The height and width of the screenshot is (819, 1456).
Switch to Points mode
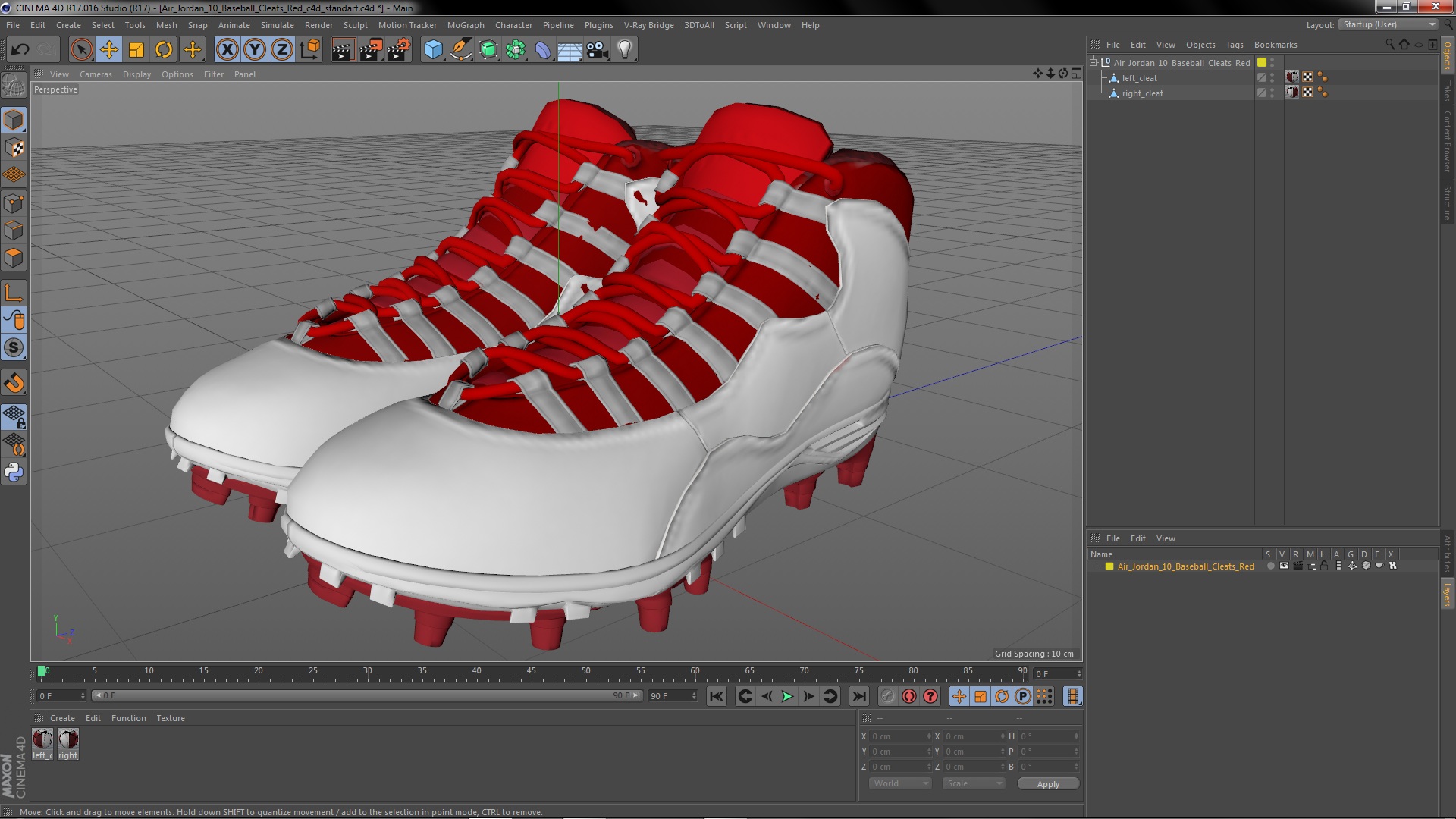[x=14, y=203]
